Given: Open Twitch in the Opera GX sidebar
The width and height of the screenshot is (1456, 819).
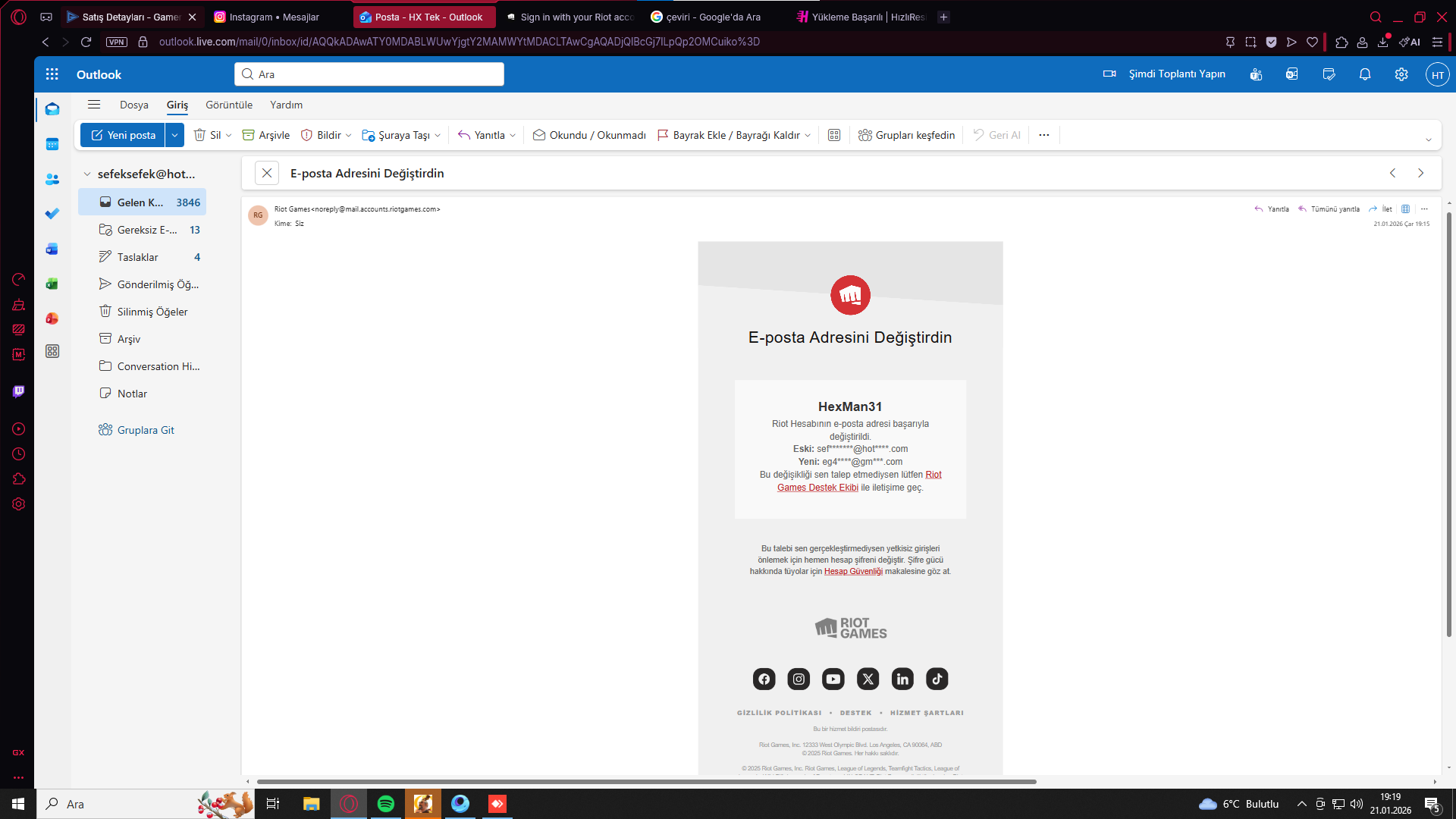Looking at the screenshot, I should (19, 391).
